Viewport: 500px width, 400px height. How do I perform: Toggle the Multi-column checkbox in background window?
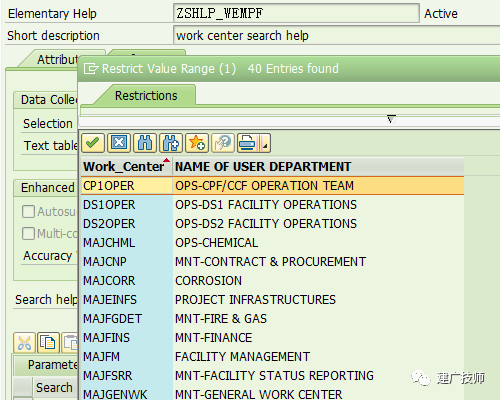click(x=28, y=233)
